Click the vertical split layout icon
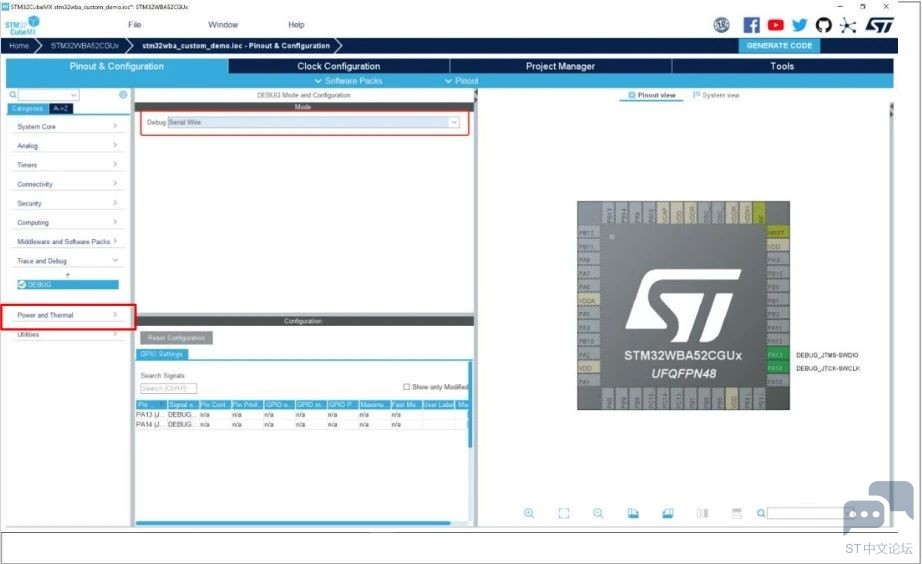The height and width of the screenshot is (564, 922). [702, 513]
